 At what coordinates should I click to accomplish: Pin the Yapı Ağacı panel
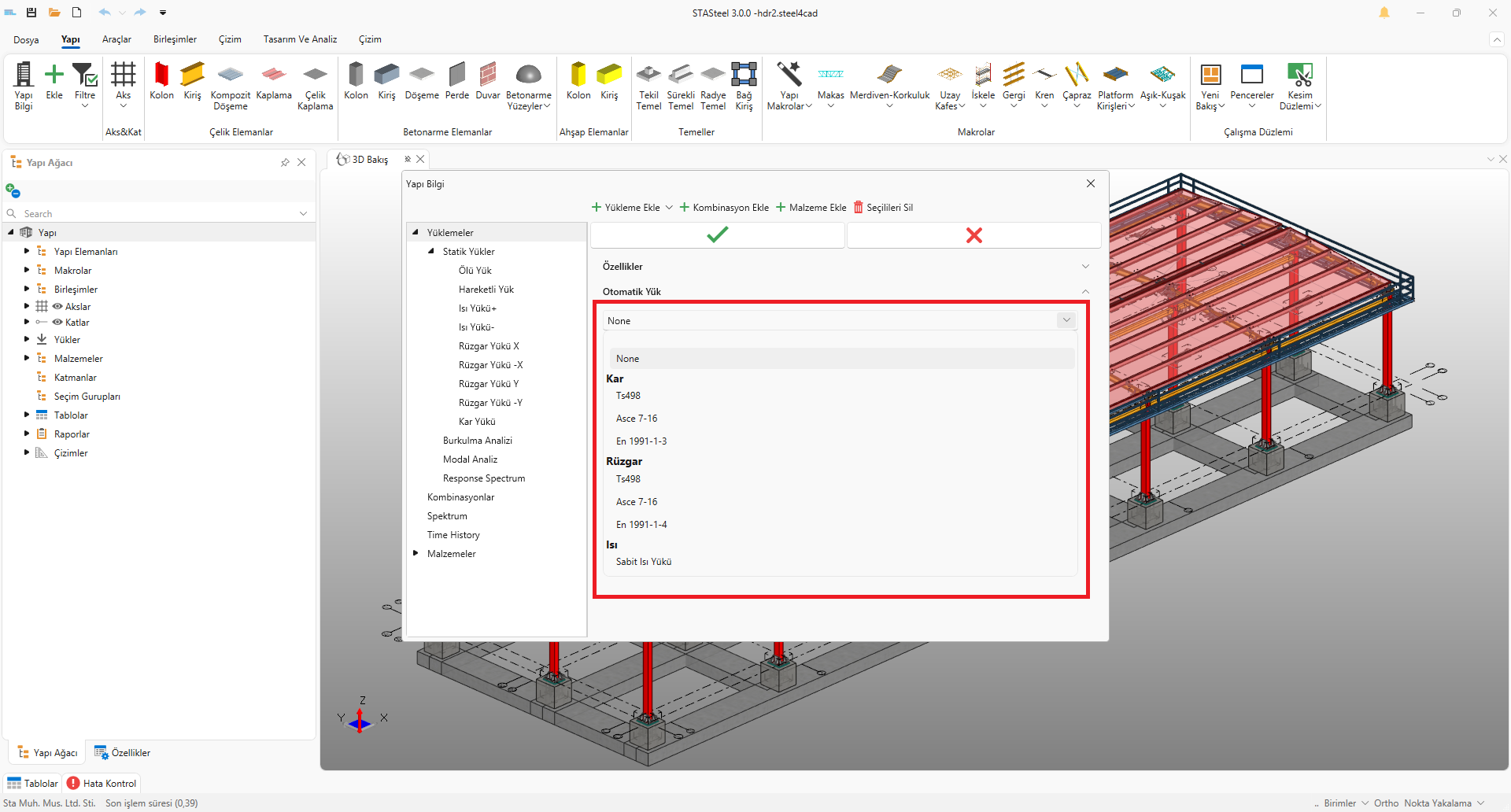[285, 163]
